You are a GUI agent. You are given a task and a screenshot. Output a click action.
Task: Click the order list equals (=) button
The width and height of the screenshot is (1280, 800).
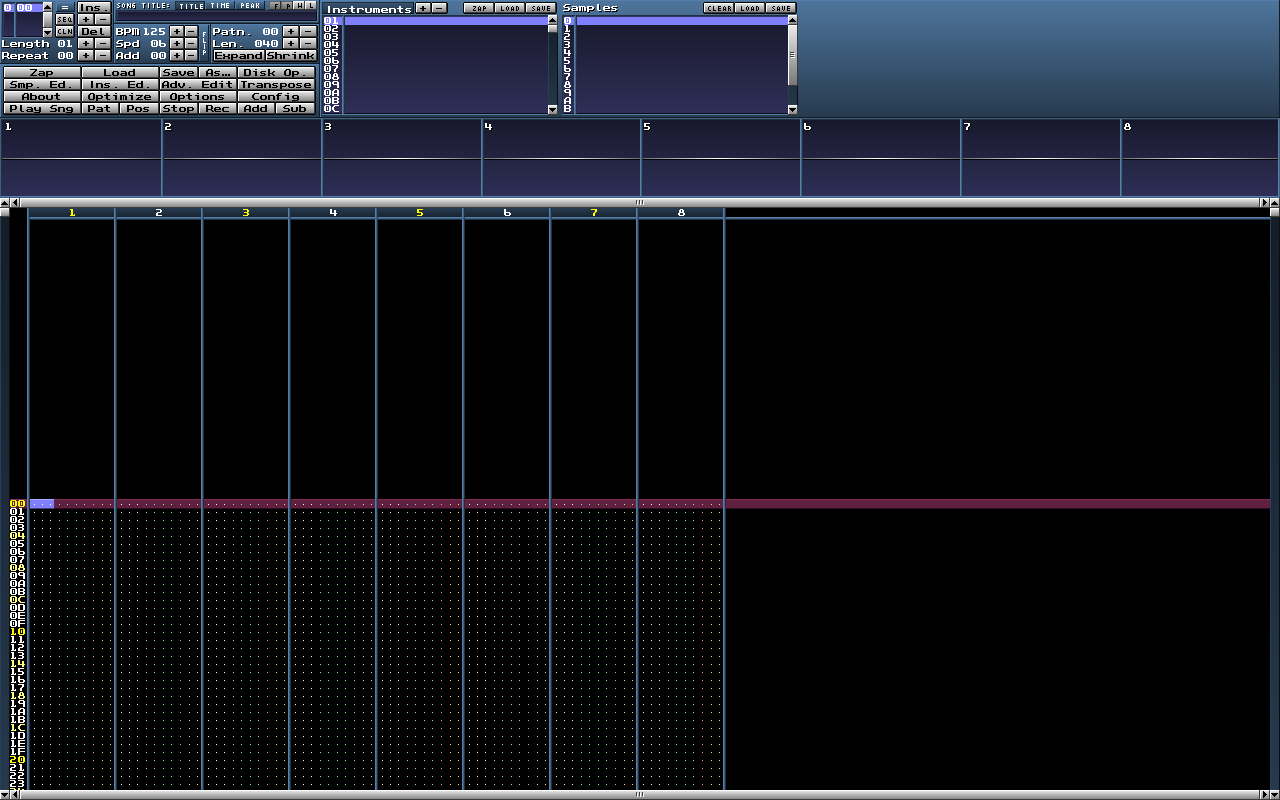(65, 7)
